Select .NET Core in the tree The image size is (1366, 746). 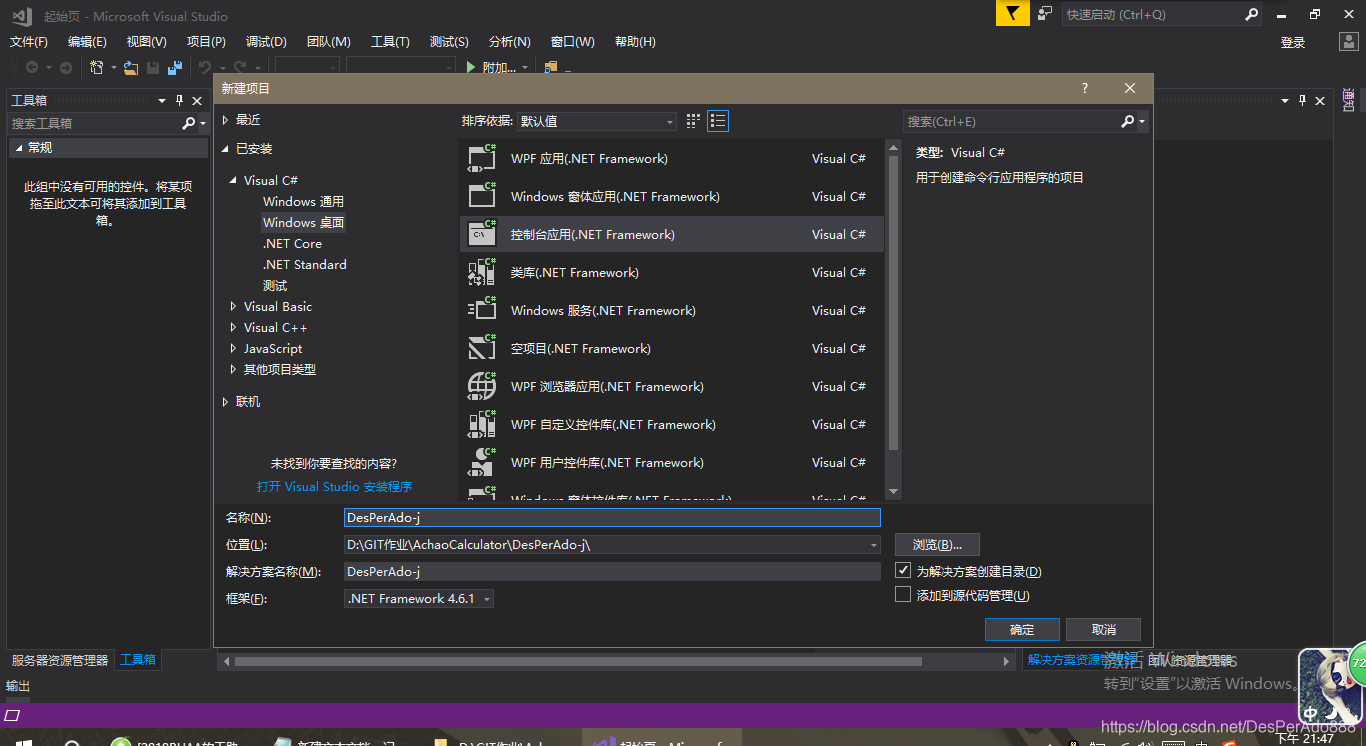click(x=292, y=244)
